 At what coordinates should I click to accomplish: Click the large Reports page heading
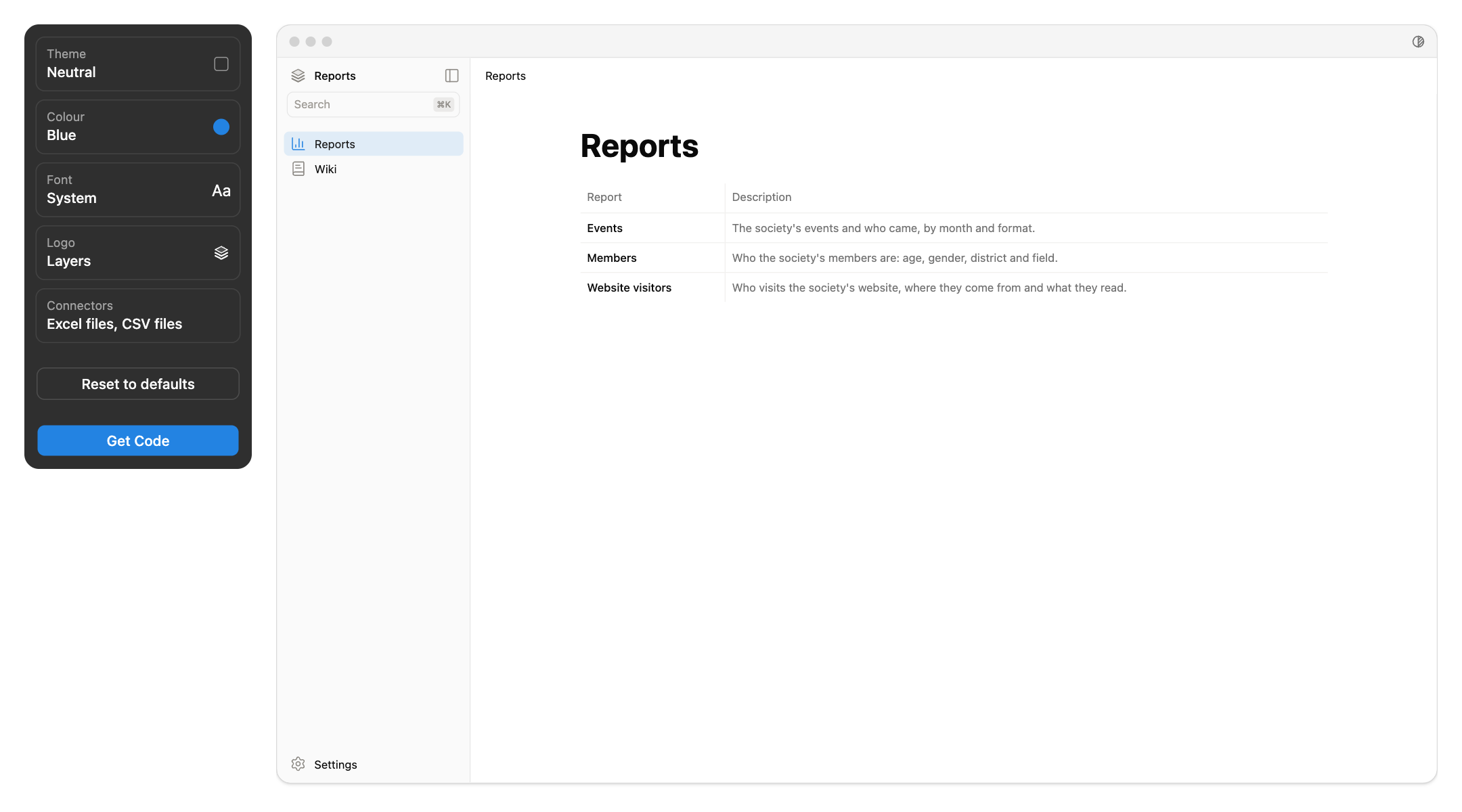(x=639, y=146)
